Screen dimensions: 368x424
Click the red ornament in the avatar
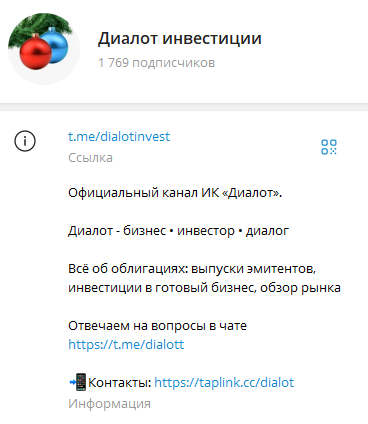(36, 52)
